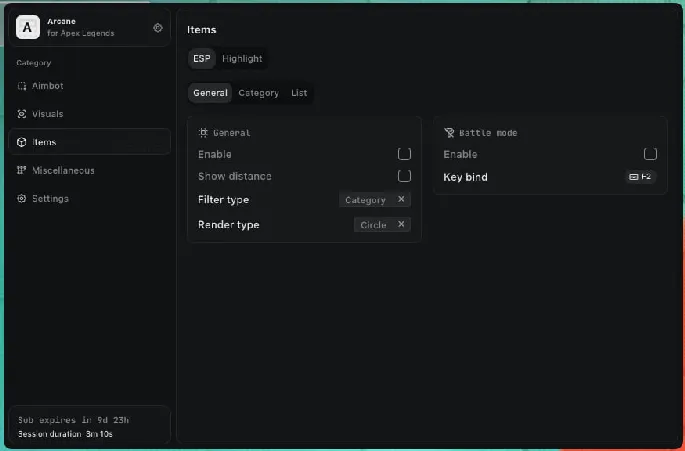Switch to the Category sub-tab
Viewport: 685px width, 451px height.
pyautogui.click(x=258, y=93)
